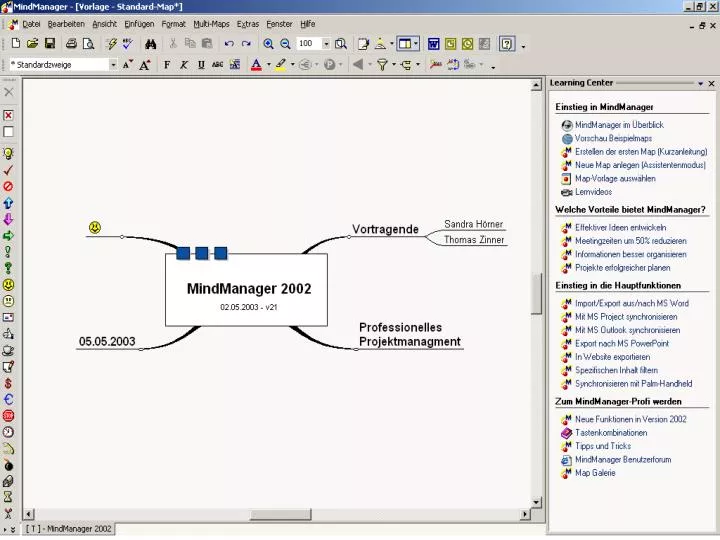The height and width of the screenshot is (540, 720).
Task: Open the Multi-Maps menu
Action: pos(211,24)
